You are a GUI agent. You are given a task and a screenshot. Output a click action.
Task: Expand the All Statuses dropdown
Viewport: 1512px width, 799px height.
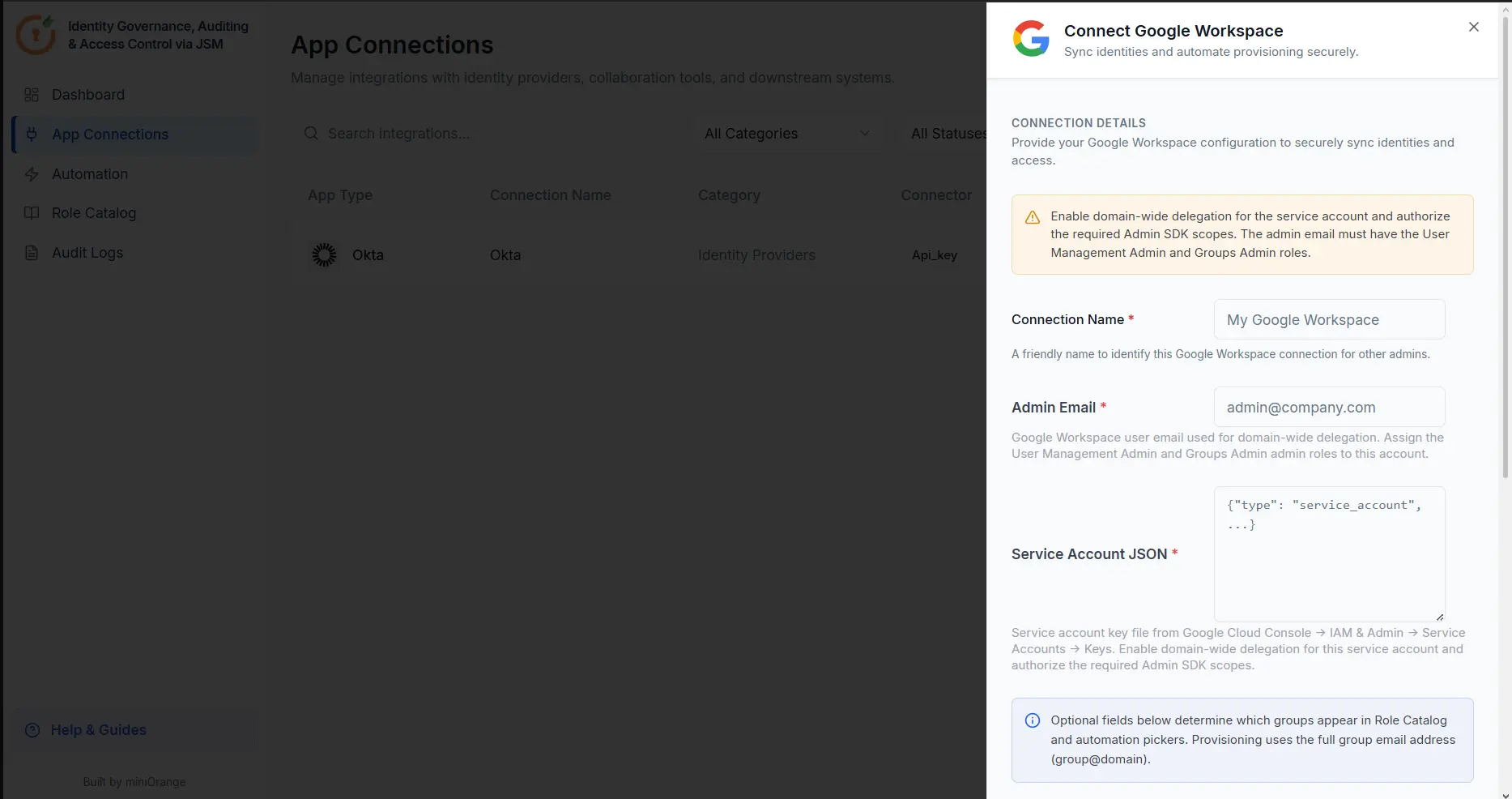tap(943, 134)
